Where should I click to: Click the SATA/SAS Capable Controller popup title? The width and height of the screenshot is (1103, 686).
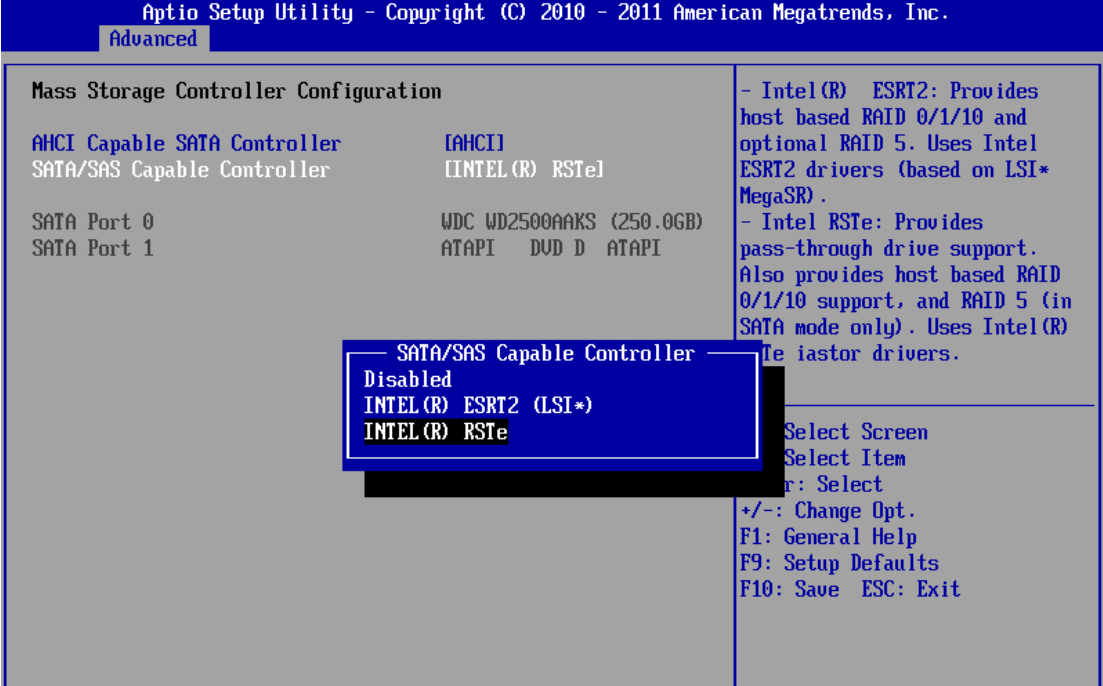point(545,353)
